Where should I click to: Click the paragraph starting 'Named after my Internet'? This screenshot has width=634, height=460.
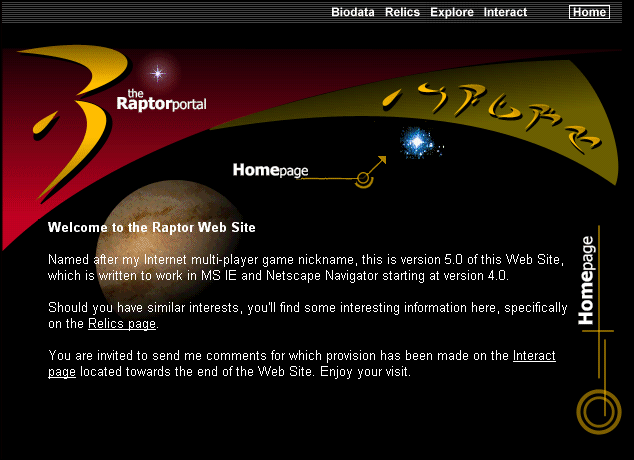point(306,267)
